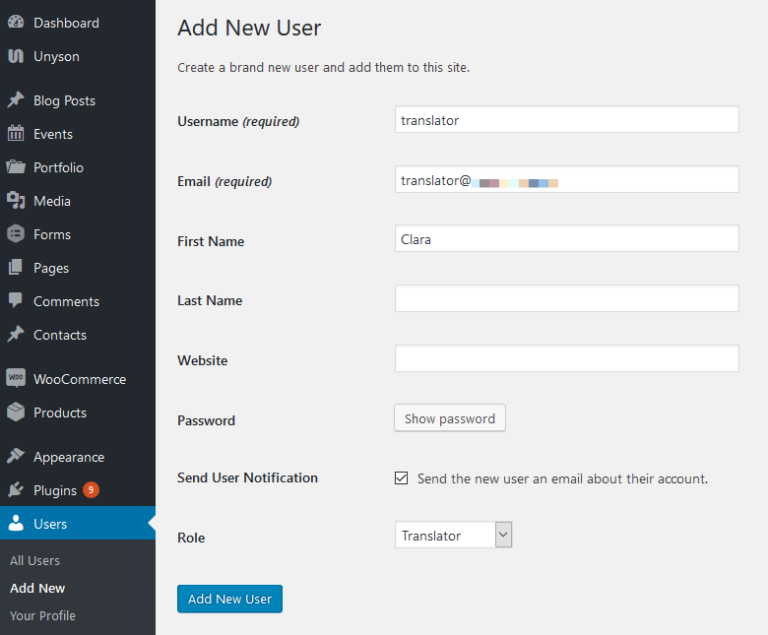Open Unyson via its sidebar icon
This screenshot has width=768, height=635.
pos(16,56)
